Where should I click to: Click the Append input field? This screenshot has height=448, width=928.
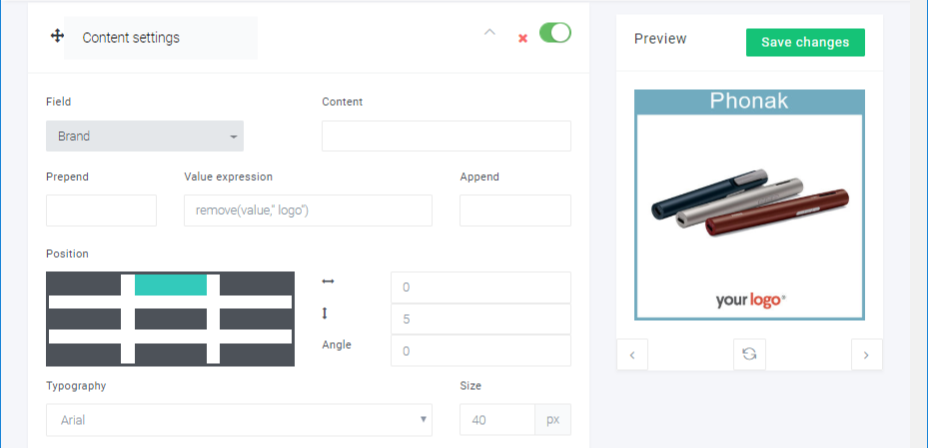coord(515,210)
